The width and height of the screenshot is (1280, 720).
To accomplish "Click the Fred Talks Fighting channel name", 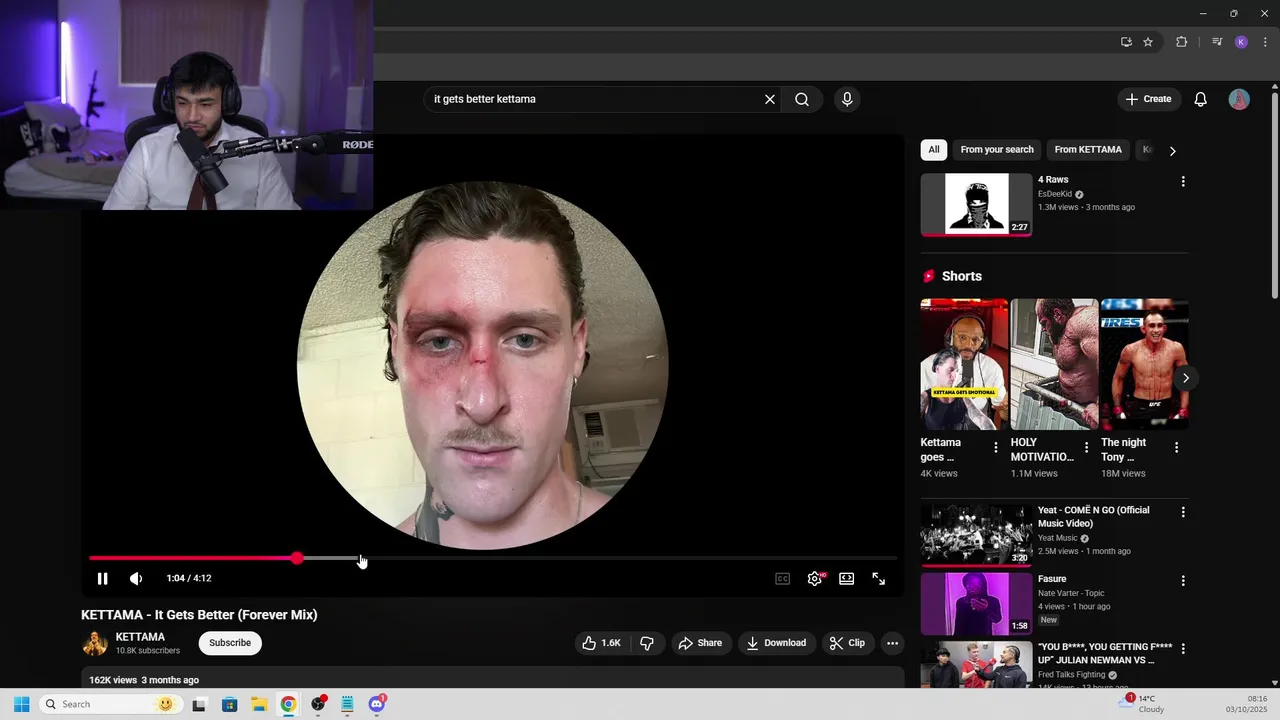I will [x=1072, y=675].
